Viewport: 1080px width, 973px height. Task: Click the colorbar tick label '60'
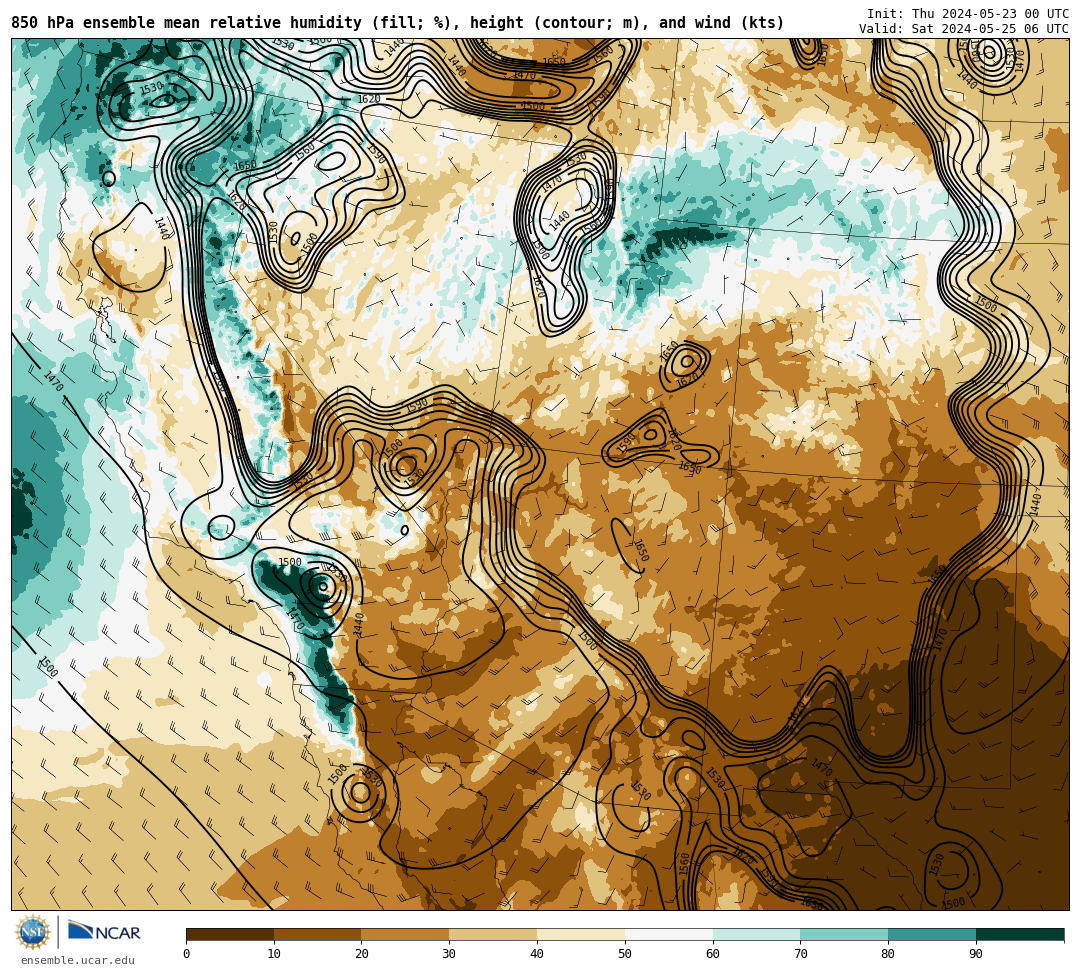pyautogui.click(x=713, y=954)
